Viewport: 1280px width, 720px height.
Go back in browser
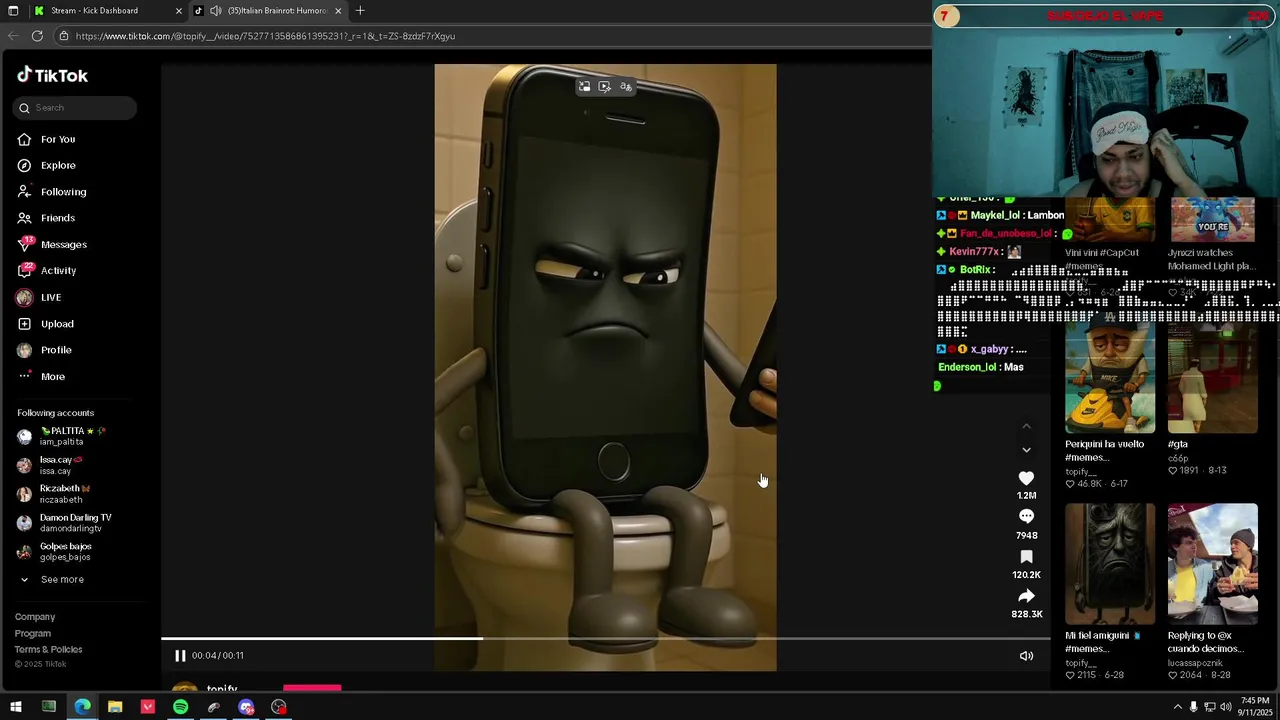point(13,36)
